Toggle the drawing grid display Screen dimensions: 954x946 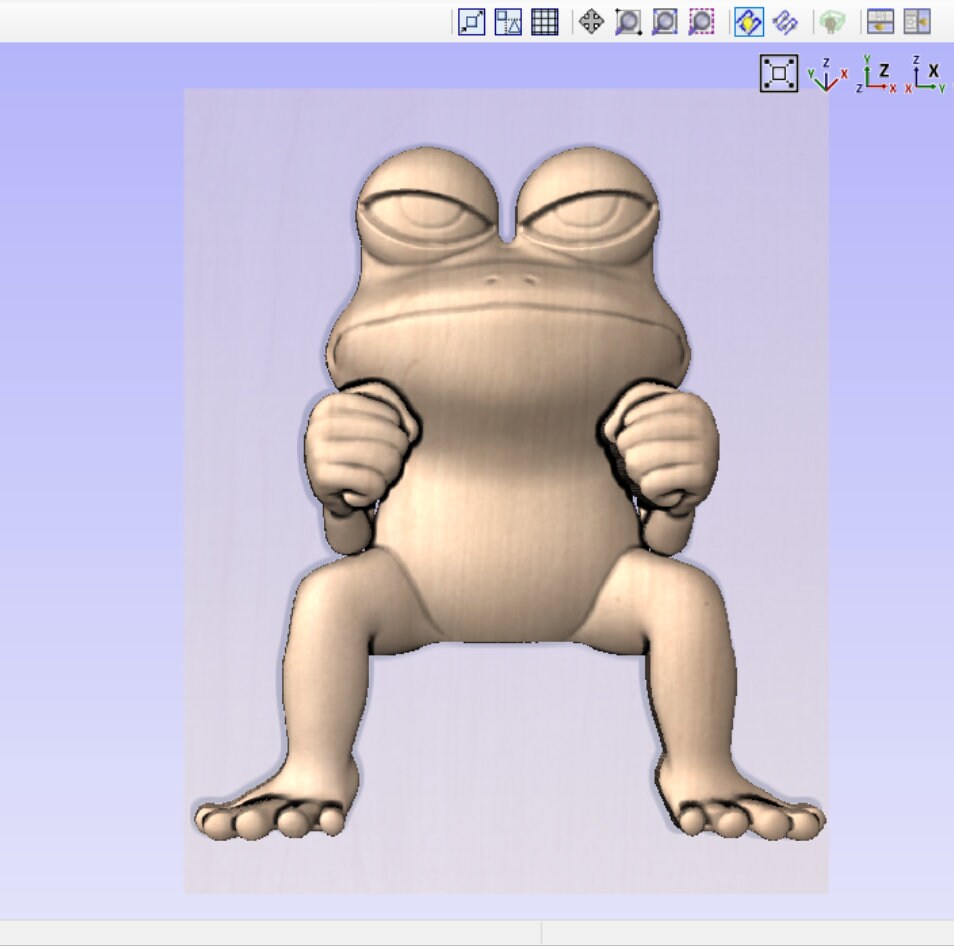(543, 23)
